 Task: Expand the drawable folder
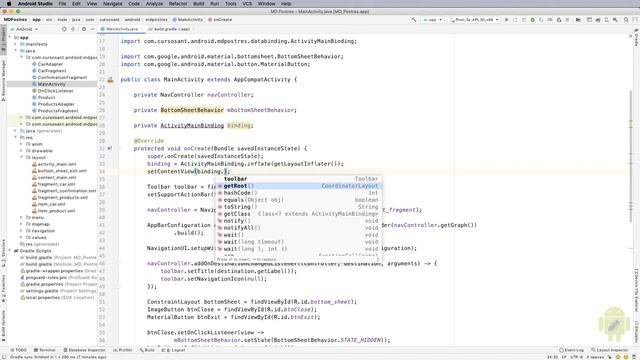pyautogui.click(x=22, y=151)
